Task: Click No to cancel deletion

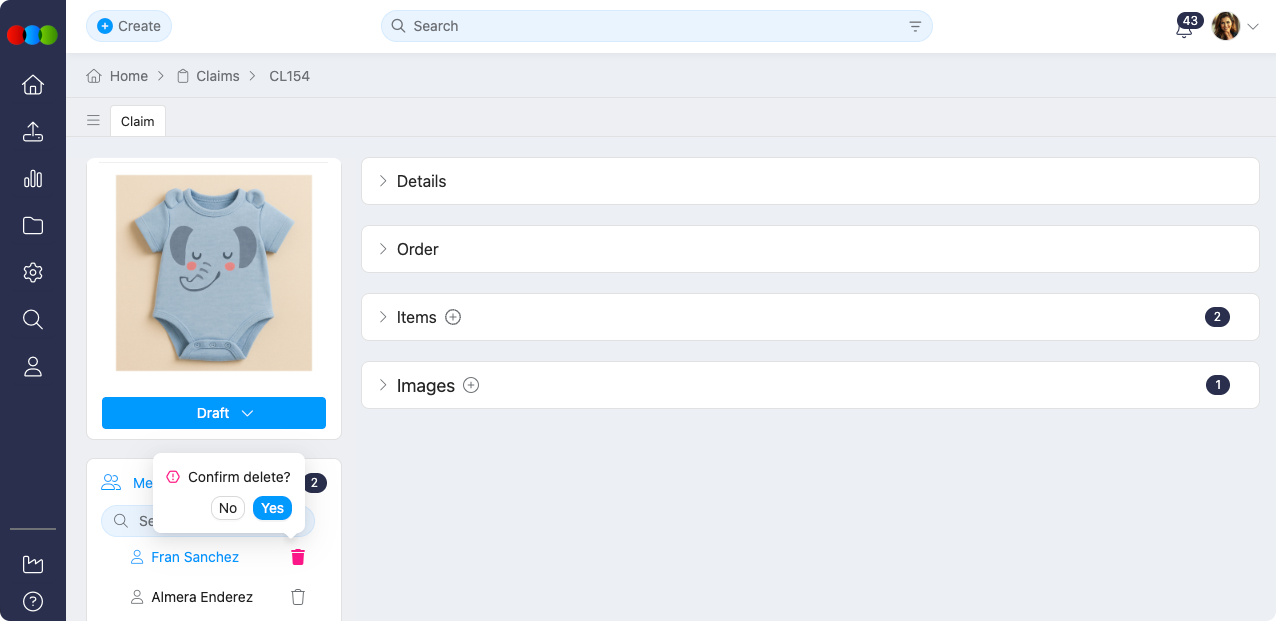Action: pyautogui.click(x=228, y=508)
